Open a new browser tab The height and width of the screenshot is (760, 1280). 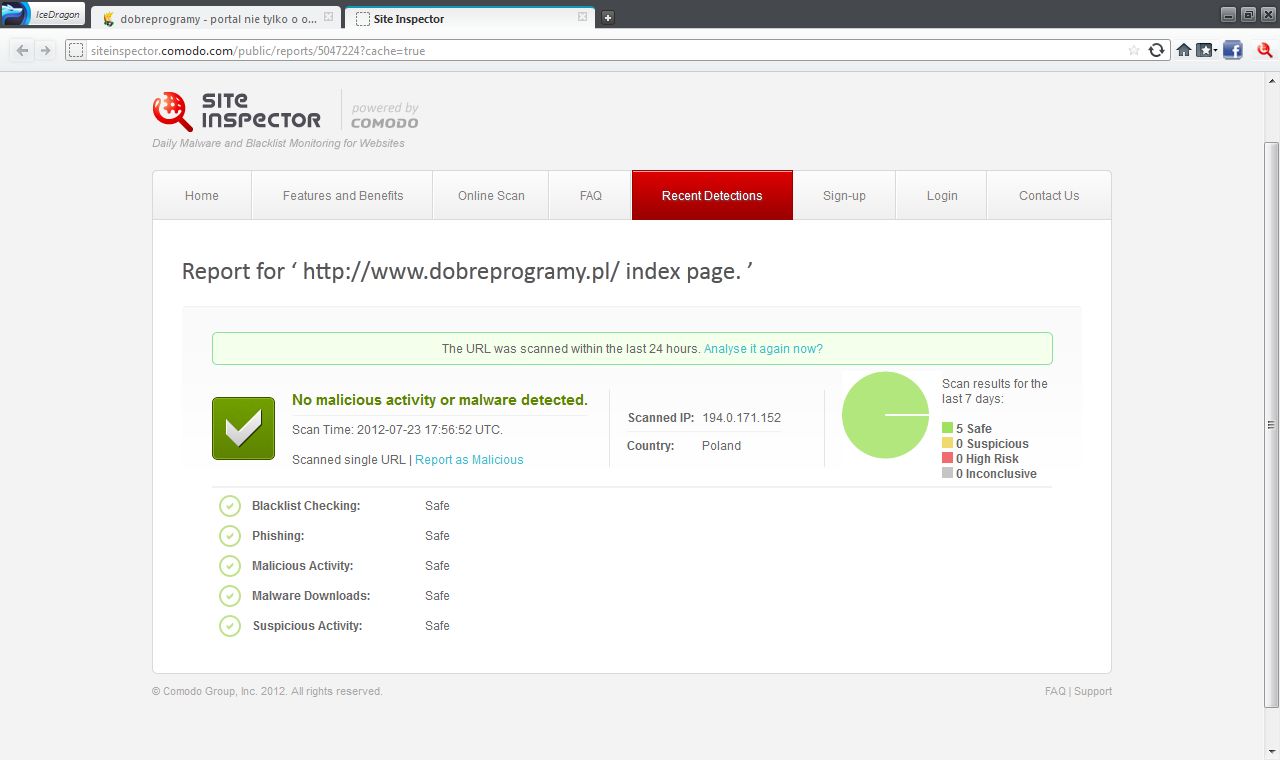607,18
